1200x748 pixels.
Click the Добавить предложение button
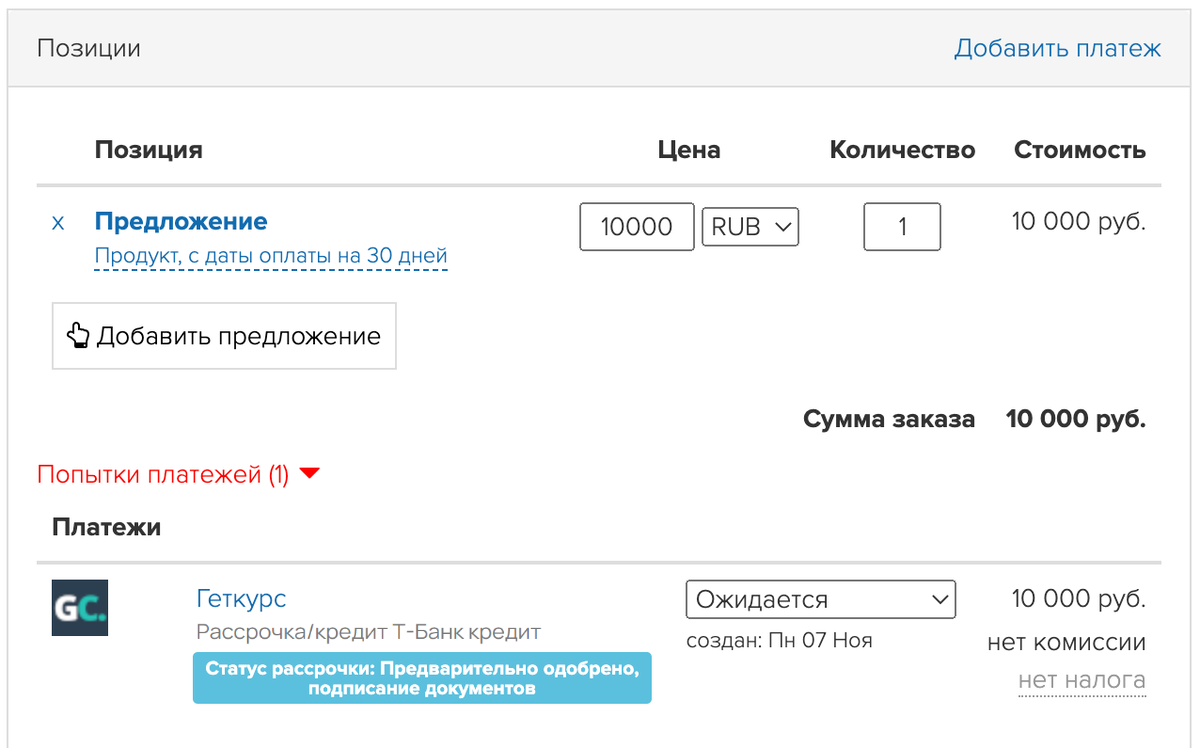tap(224, 336)
